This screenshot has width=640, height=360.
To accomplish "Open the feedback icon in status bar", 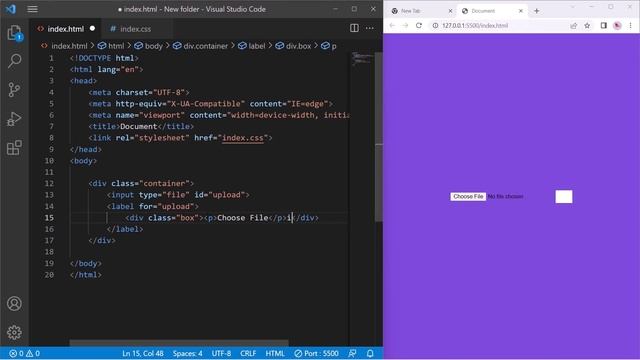I will [x=352, y=353].
